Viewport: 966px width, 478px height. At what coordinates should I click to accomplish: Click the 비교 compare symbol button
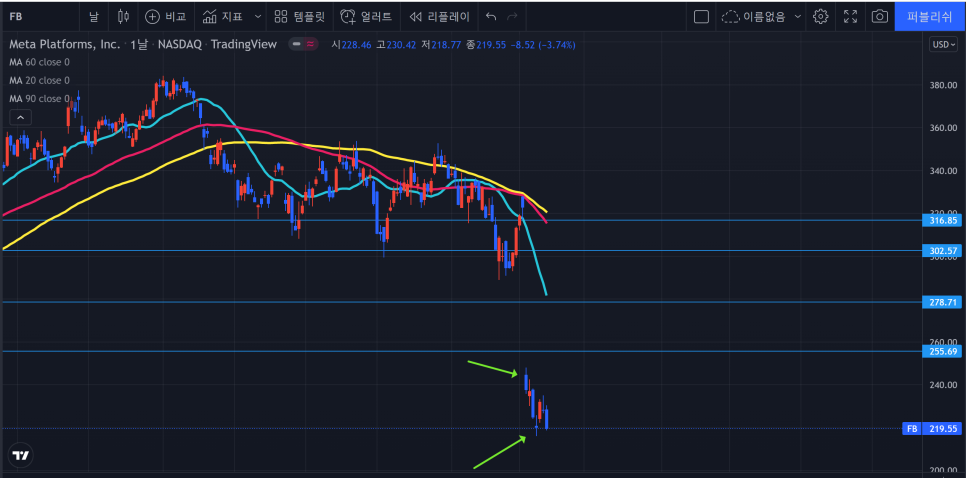coord(165,17)
